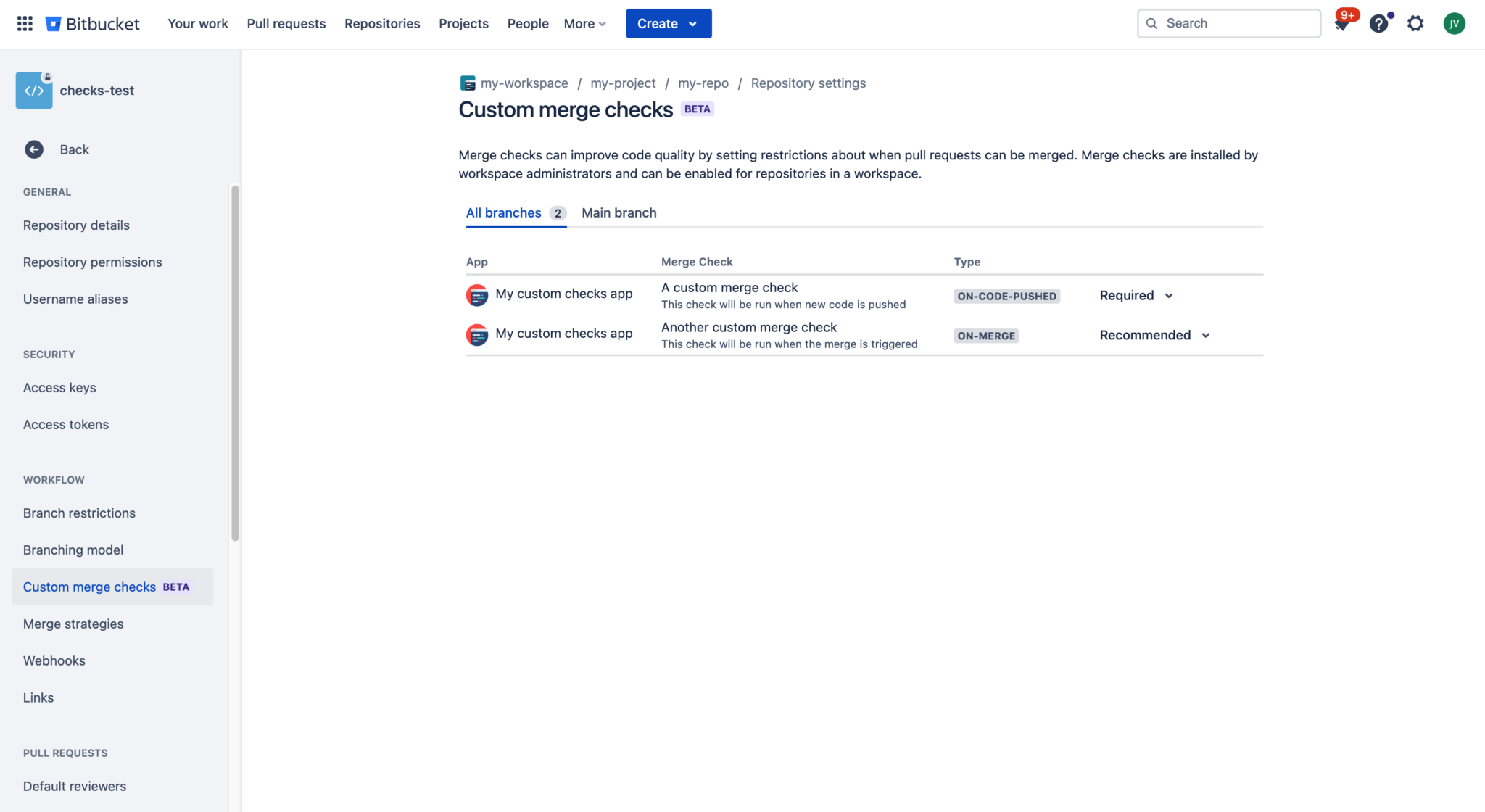Image resolution: width=1485 pixels, height=812 pixels.
Task: Click the Back text in sidebar
Action: pyautogui.click(x=75, y=149)
